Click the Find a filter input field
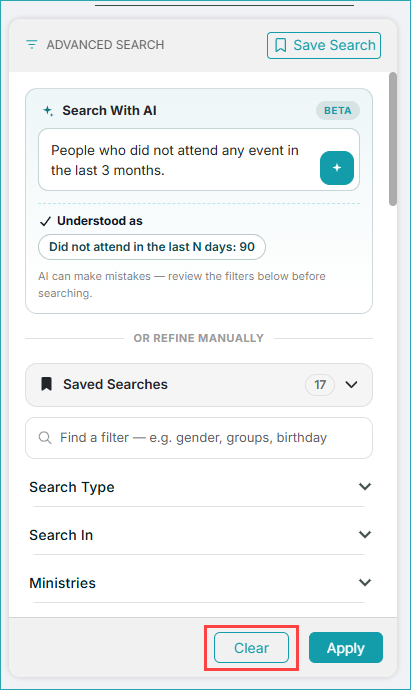Screen dimensions: 411x690 pos(199,438)
